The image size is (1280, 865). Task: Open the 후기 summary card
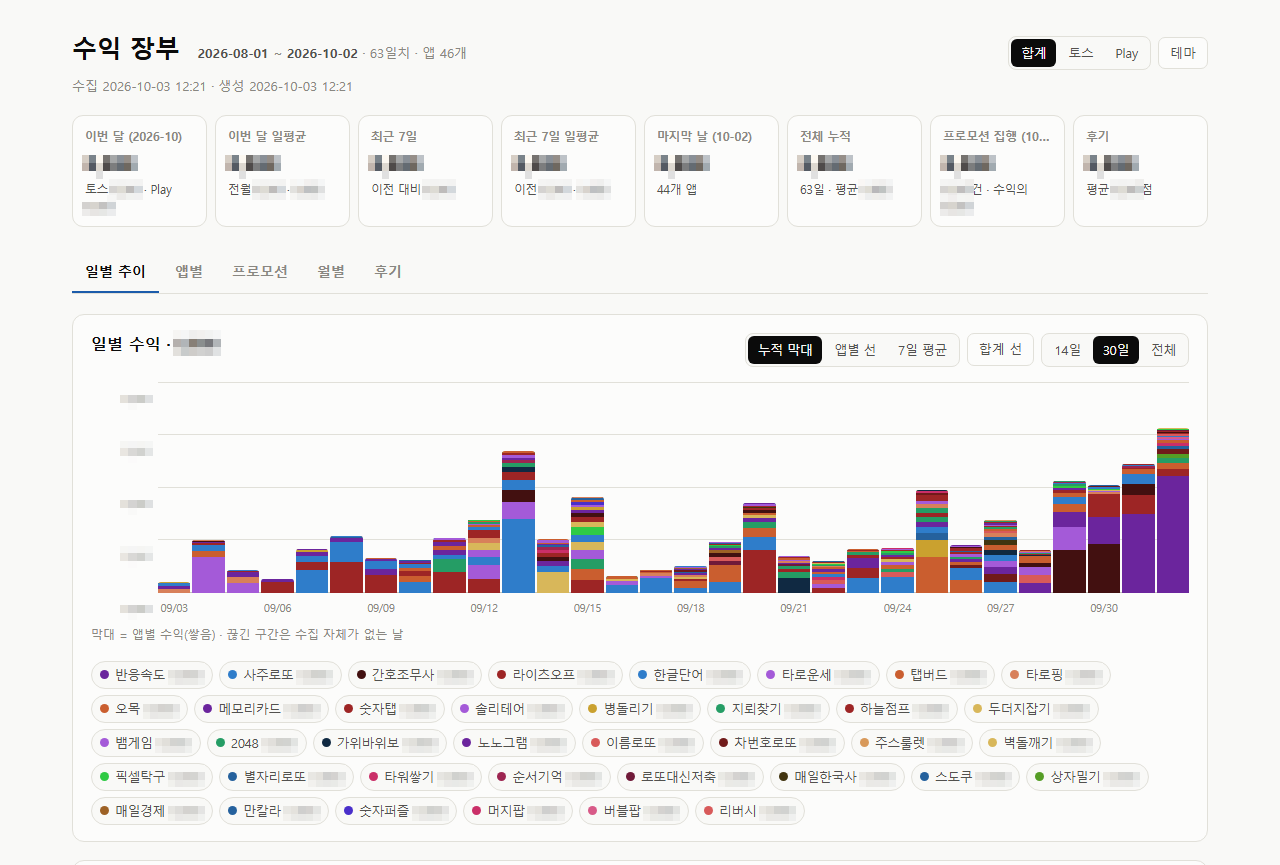coord(1140,171)
